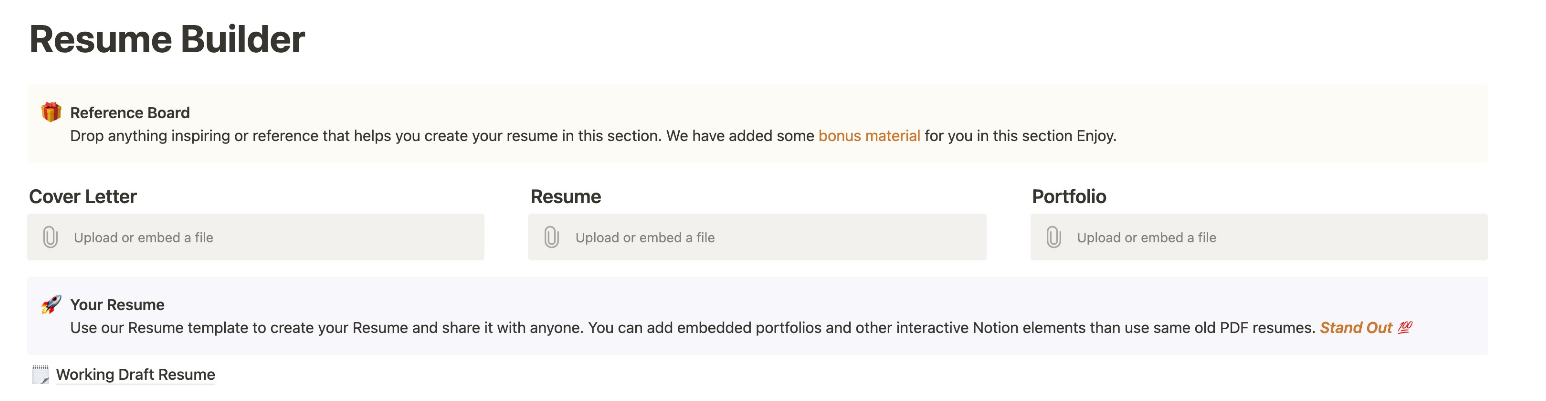Click the notepad icon beside Working Draft Resume
Viewport: 1546px width, 401px height.
[x=41, y=375]
